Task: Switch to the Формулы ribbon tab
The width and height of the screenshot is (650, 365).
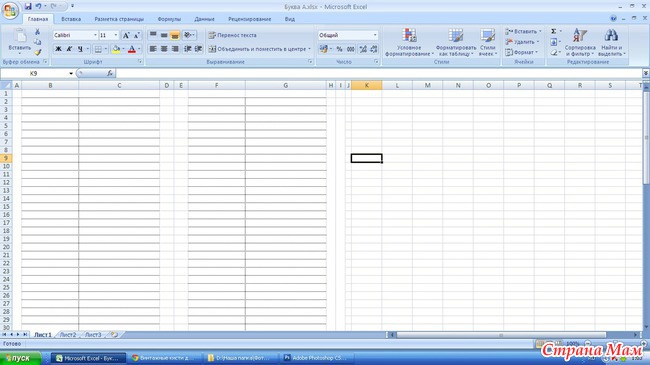Action: [x=169, y=19]
